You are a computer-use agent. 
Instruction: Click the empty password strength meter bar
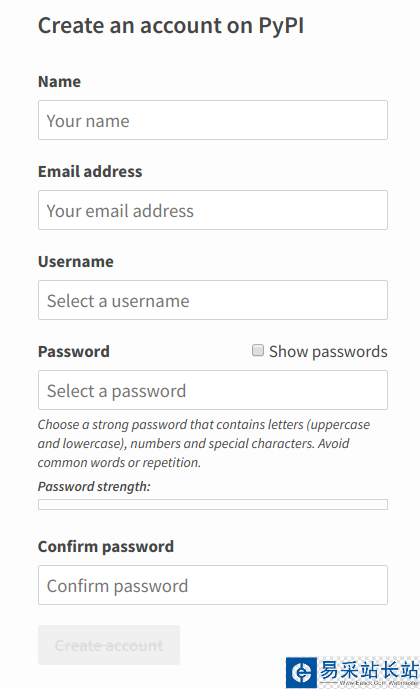(213, 504)
